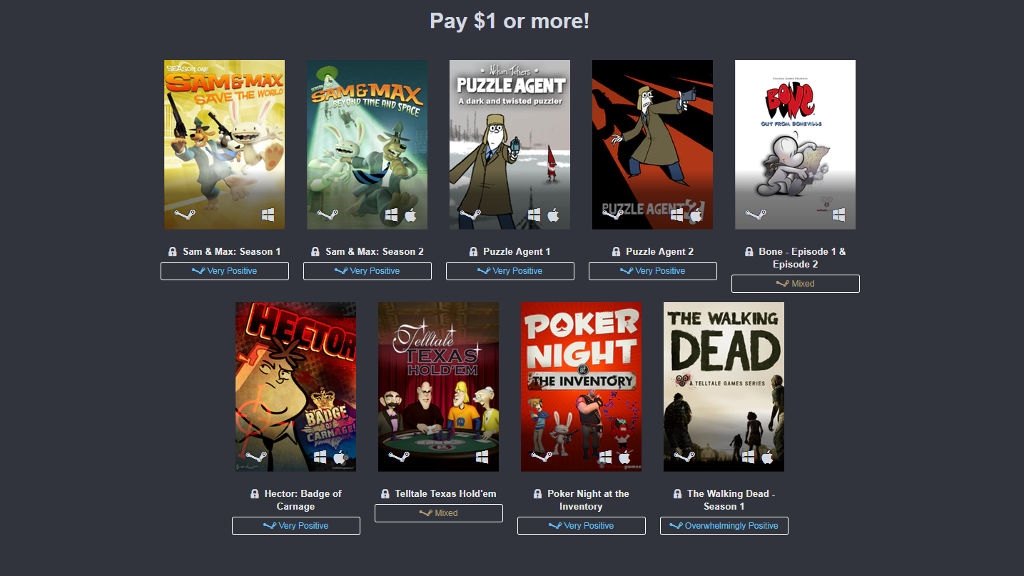Viewport: 1024px width, 576px height.
Task: Click the Windows icon on the Hector cover
Action: point(320,456)
